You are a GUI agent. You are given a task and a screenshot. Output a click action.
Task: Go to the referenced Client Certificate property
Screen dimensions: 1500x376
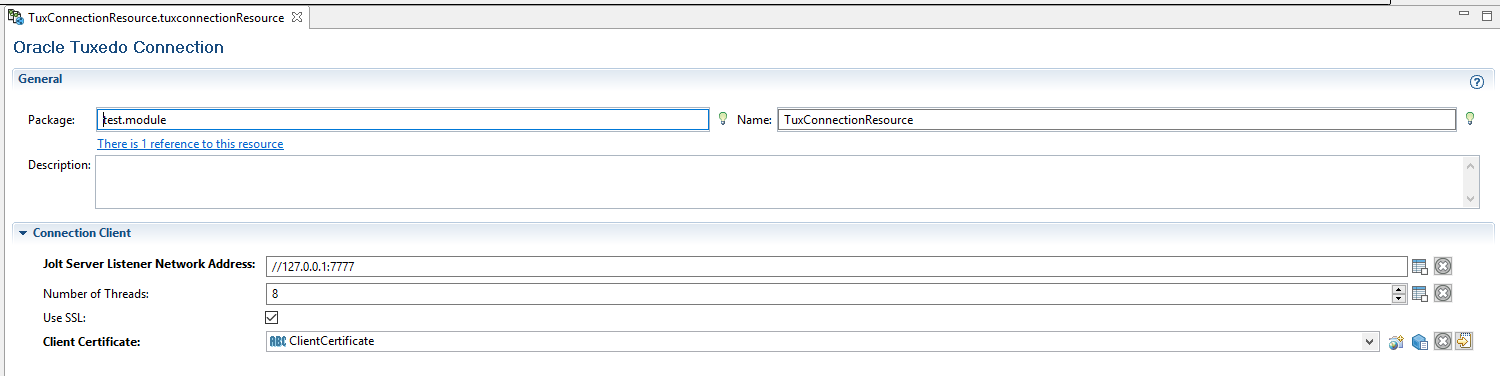tap(1464, 341)
